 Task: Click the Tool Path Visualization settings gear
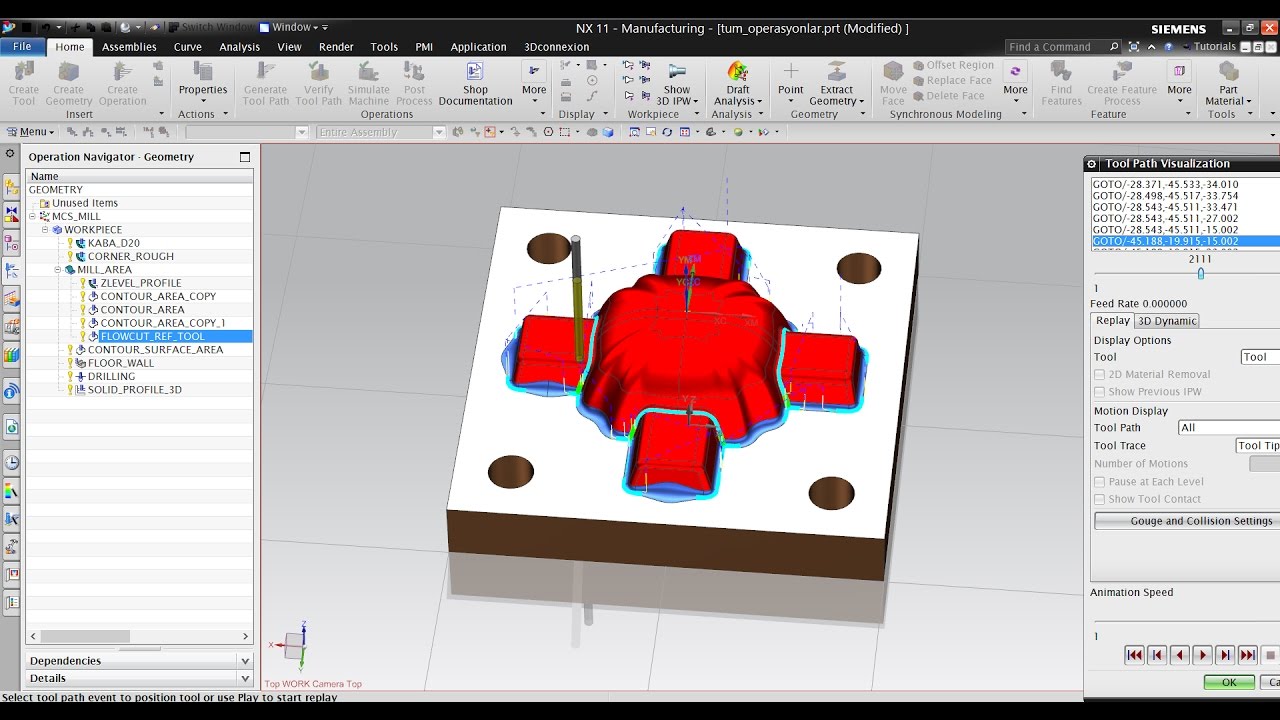(1093, 164)
